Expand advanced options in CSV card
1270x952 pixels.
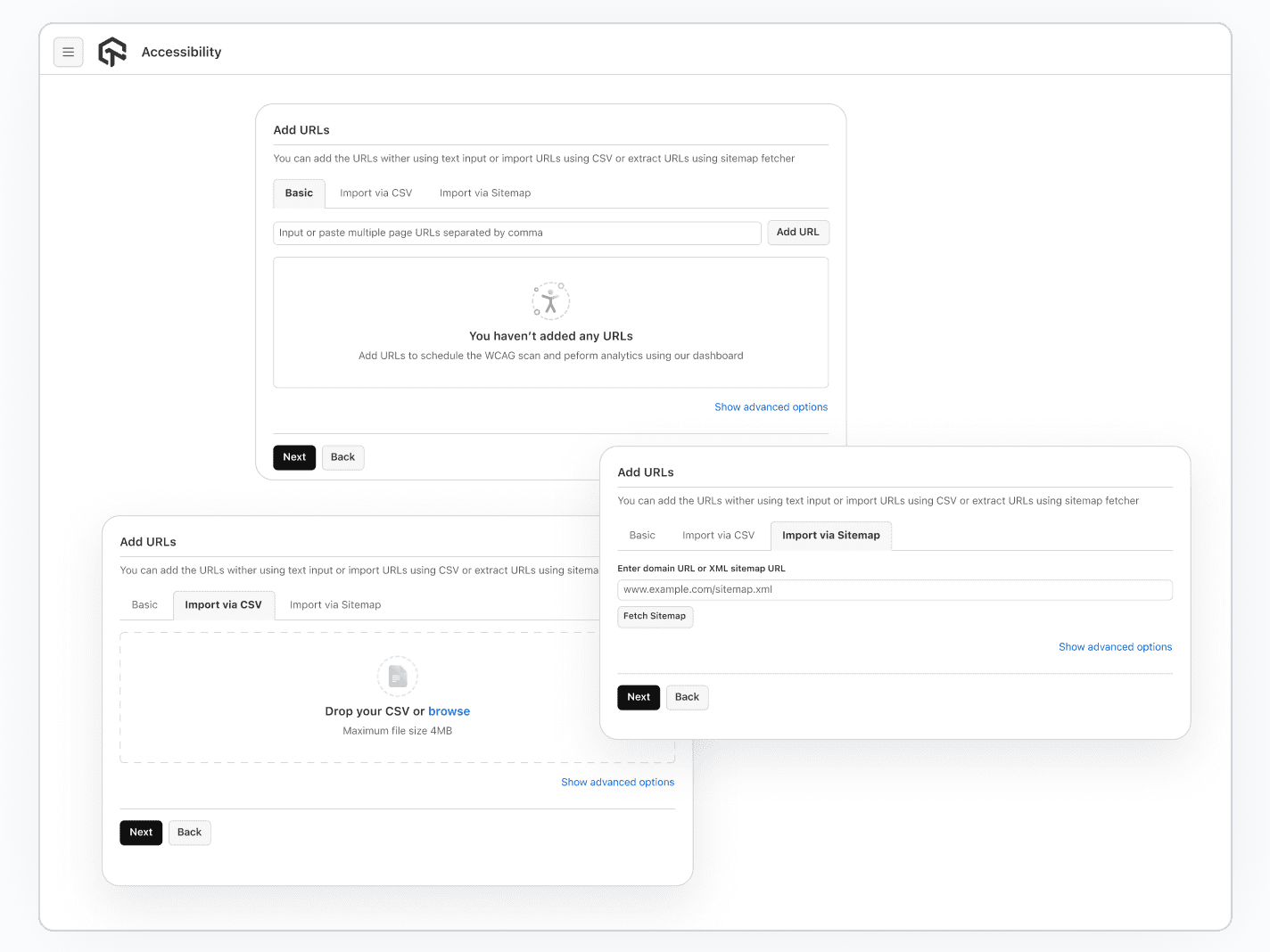point(617,783)
